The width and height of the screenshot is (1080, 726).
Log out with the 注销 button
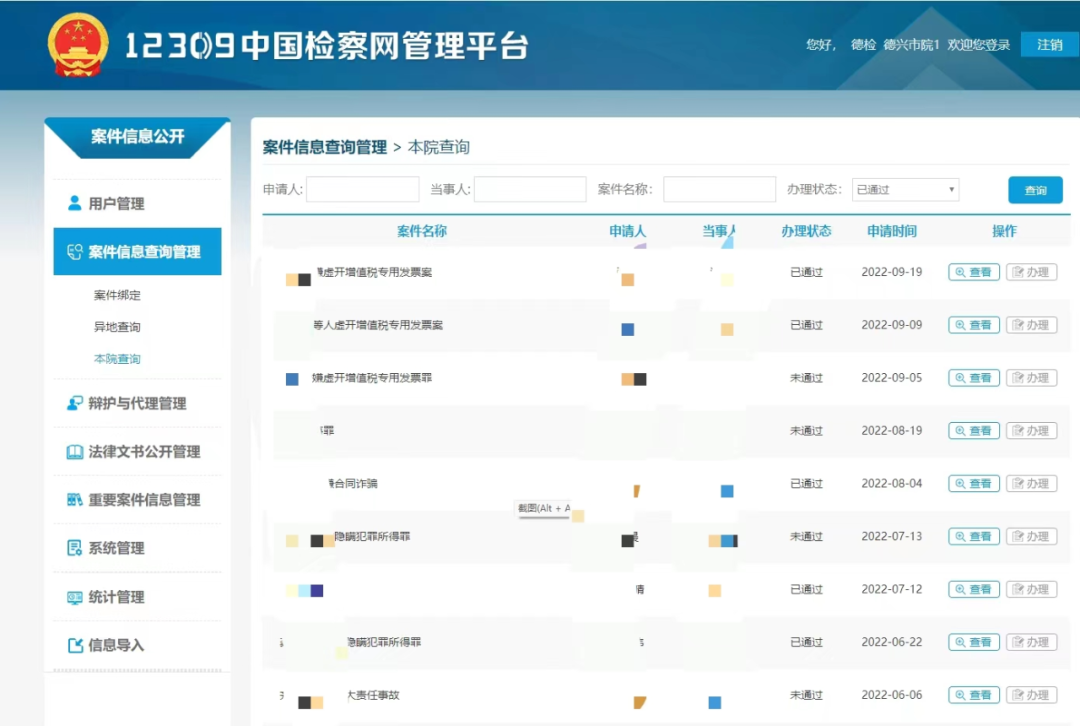coord(1049,45)
